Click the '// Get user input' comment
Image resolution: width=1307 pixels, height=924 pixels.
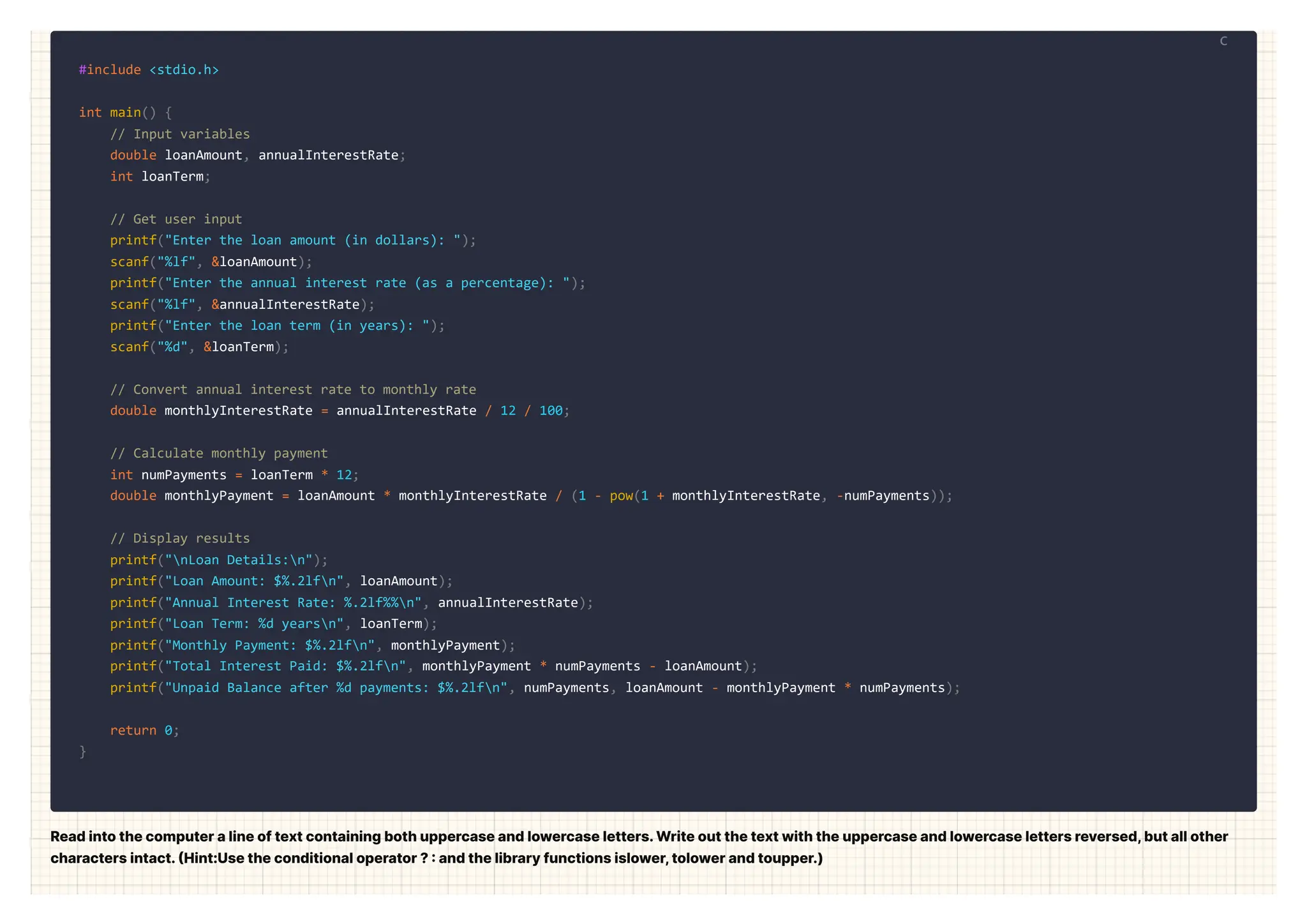[x=176, y=219]
